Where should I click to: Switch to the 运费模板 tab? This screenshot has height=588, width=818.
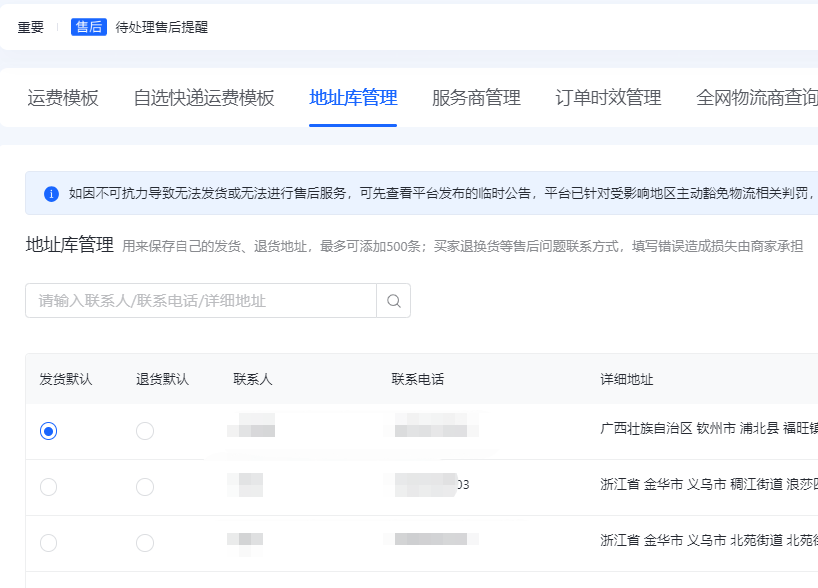click(63, 98)
